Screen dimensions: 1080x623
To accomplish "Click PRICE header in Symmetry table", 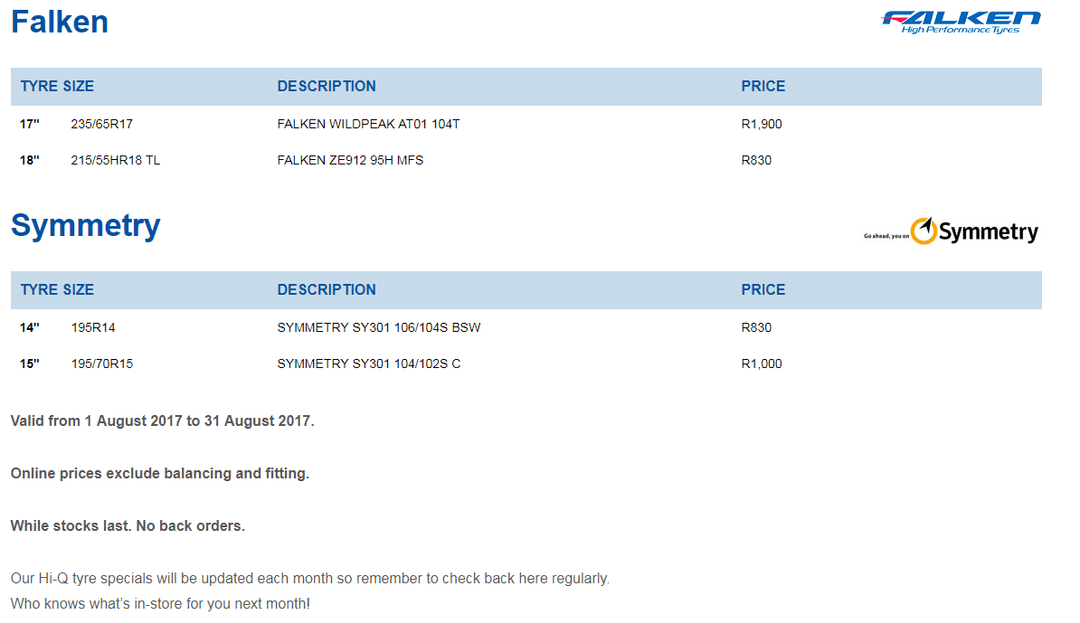I will (x=763, y=290).
